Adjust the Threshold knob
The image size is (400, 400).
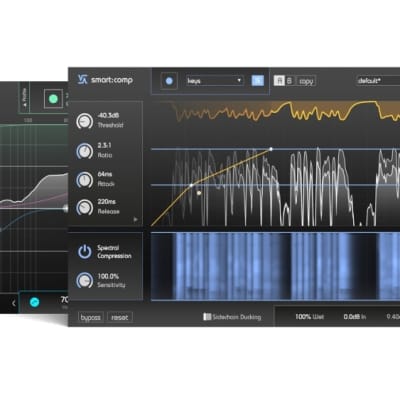[85, 121]
